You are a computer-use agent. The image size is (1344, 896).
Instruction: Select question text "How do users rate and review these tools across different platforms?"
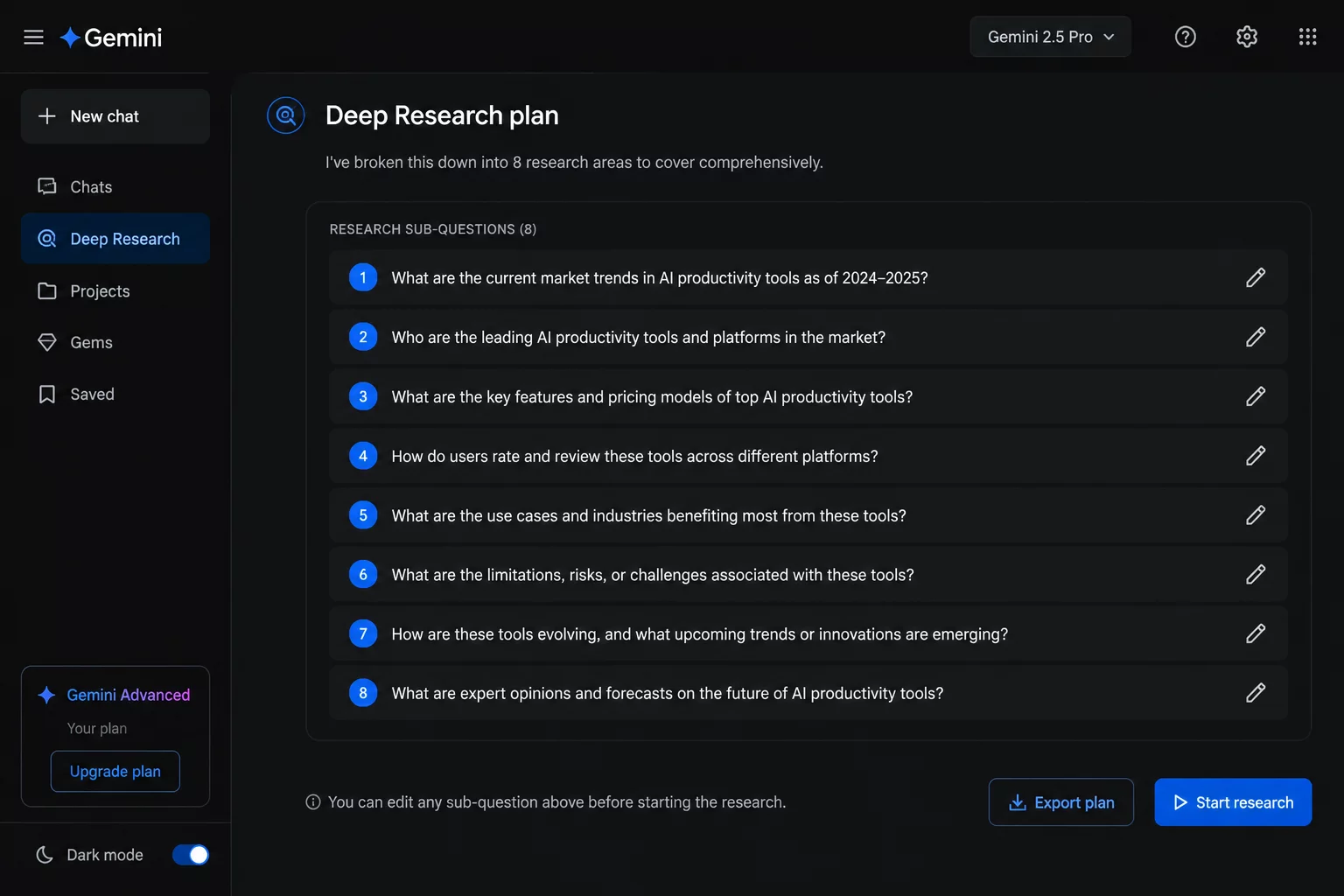point(634,457)
